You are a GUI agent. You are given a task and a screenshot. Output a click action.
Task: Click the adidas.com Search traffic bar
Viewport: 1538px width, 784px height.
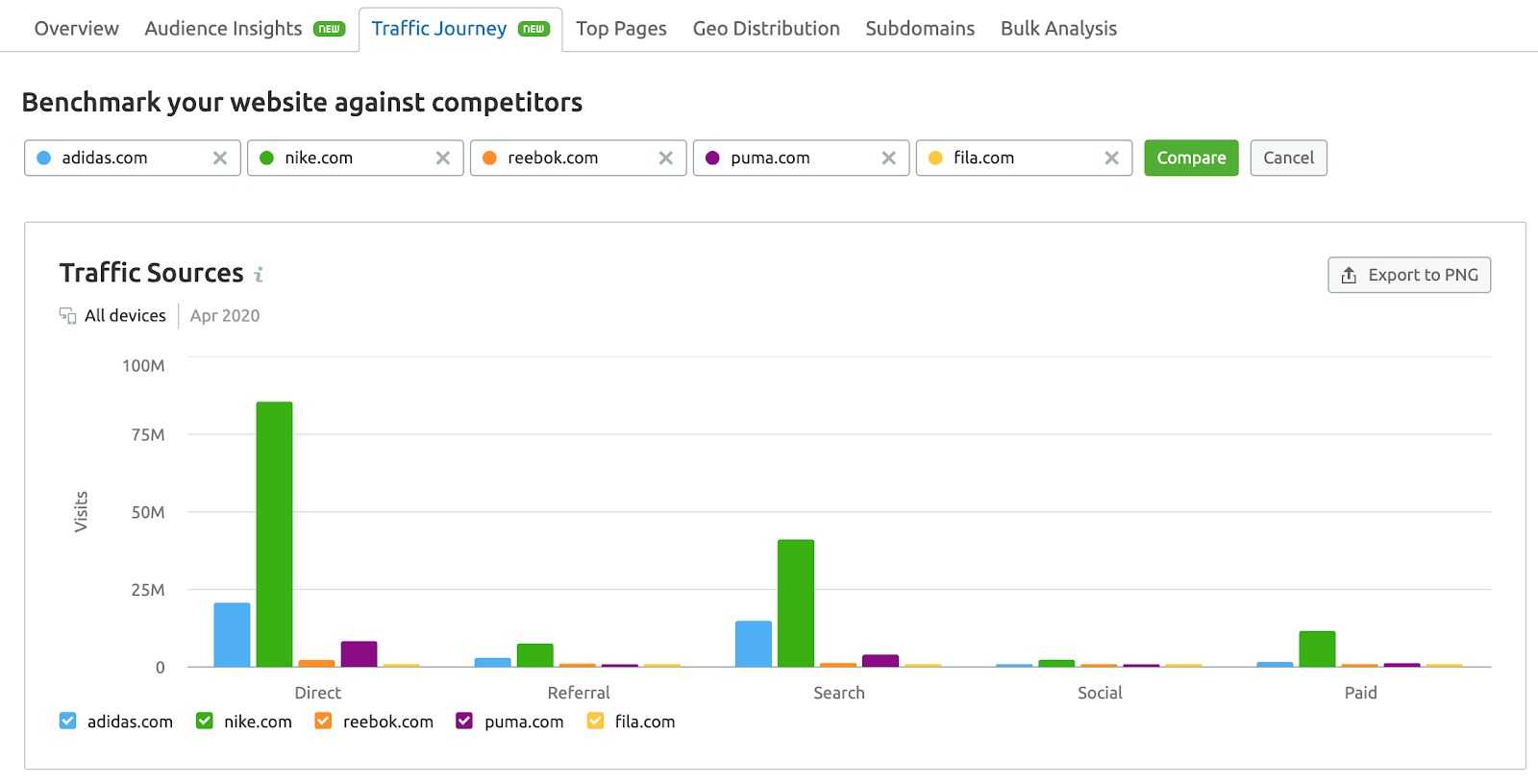coord(754,644)
